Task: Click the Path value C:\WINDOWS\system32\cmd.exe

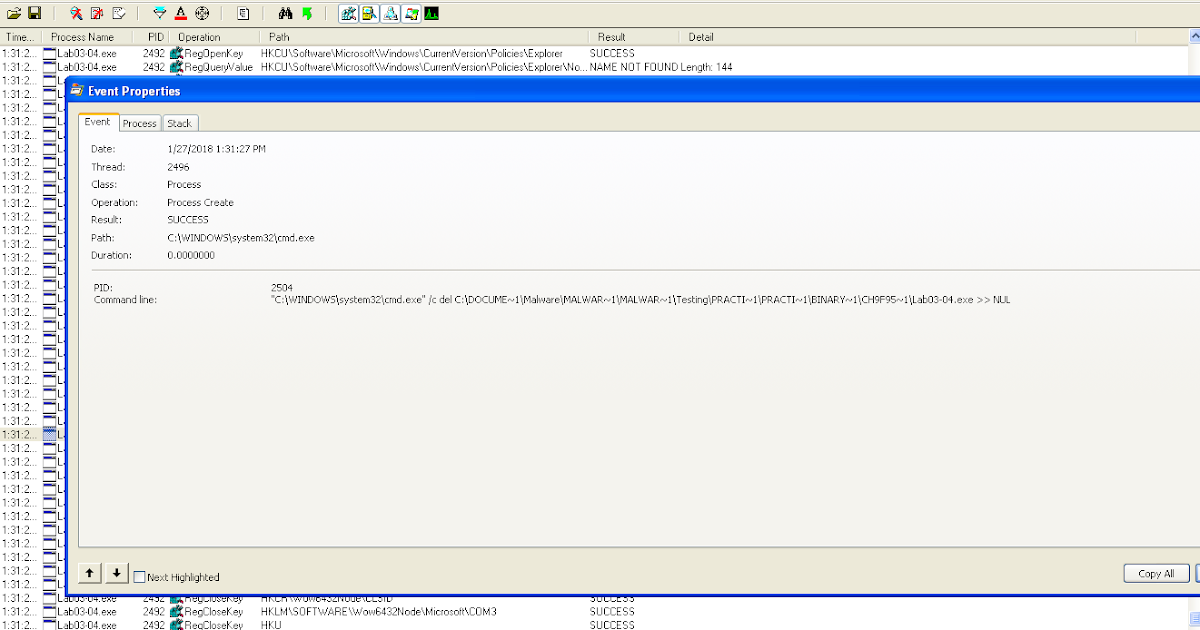Action: (x=241, y=238)
